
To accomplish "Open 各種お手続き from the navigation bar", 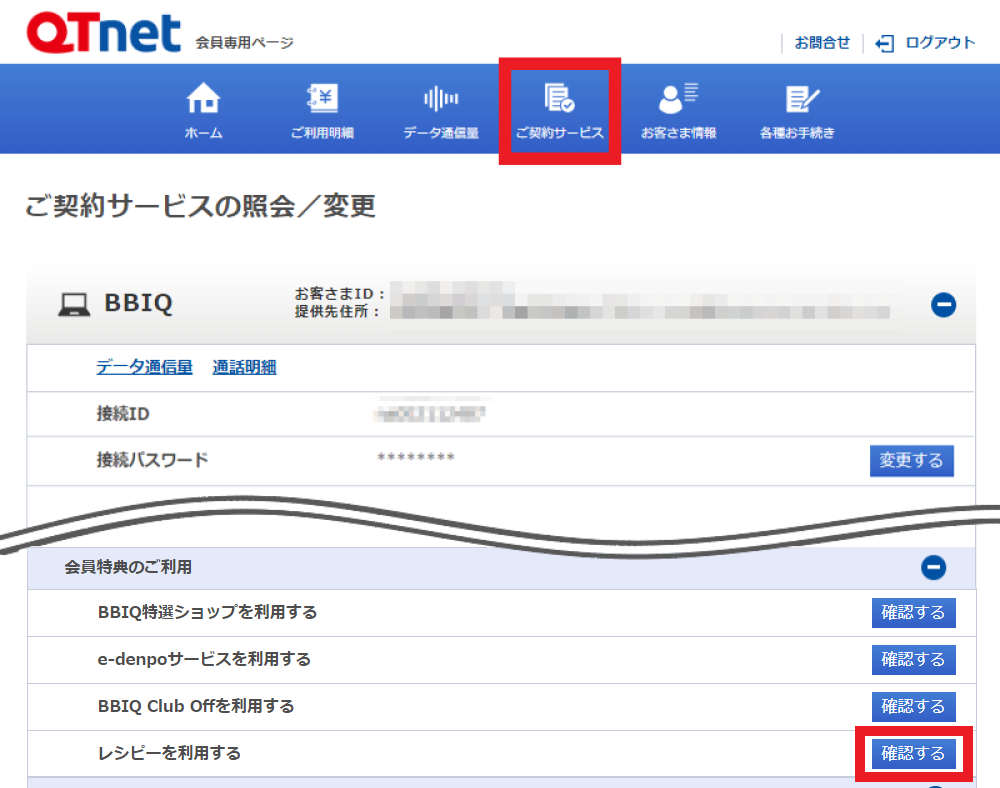I will [798, 110].
